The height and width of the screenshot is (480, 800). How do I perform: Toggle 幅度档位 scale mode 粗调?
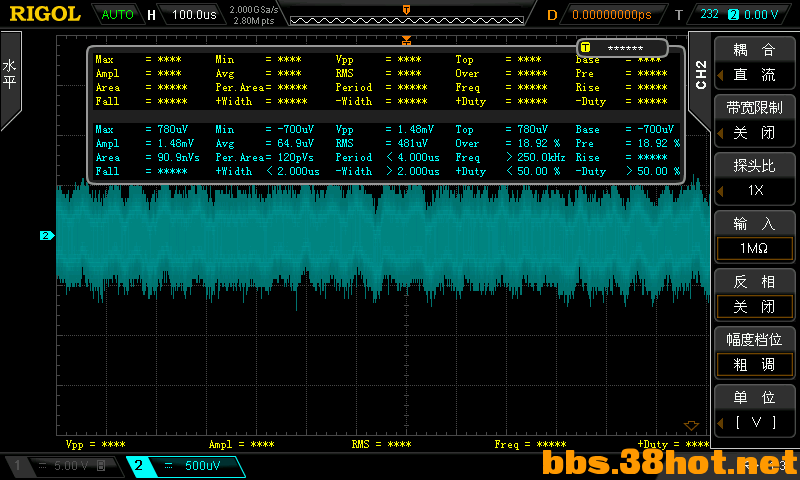754,352
